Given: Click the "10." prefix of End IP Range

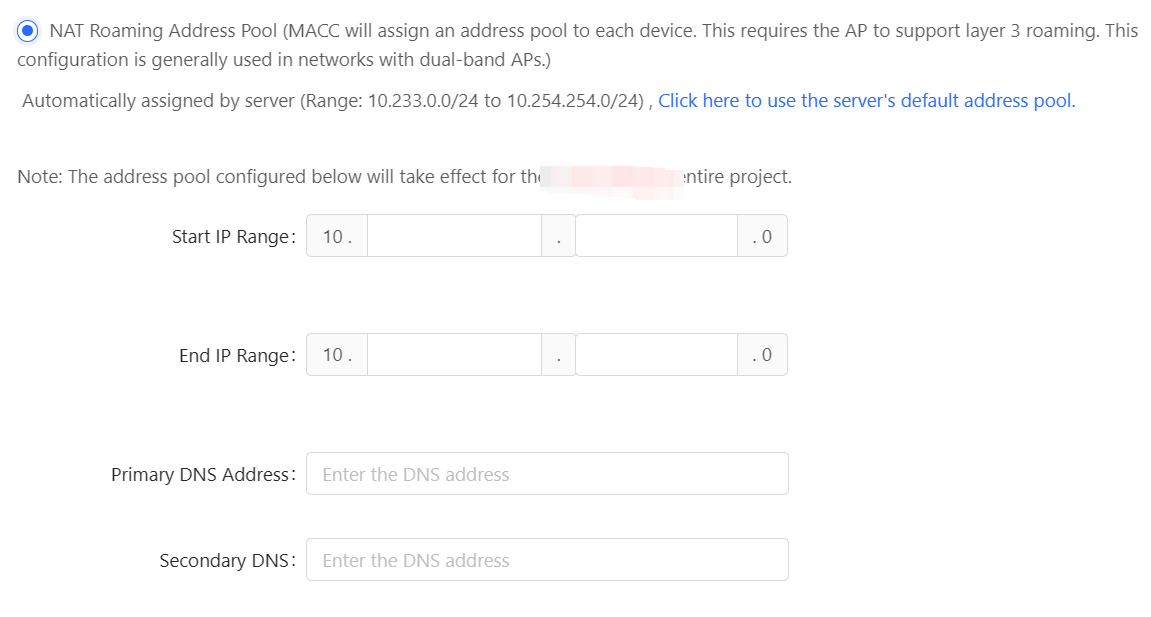Looking at the screenshot, I should click(337, 355).
